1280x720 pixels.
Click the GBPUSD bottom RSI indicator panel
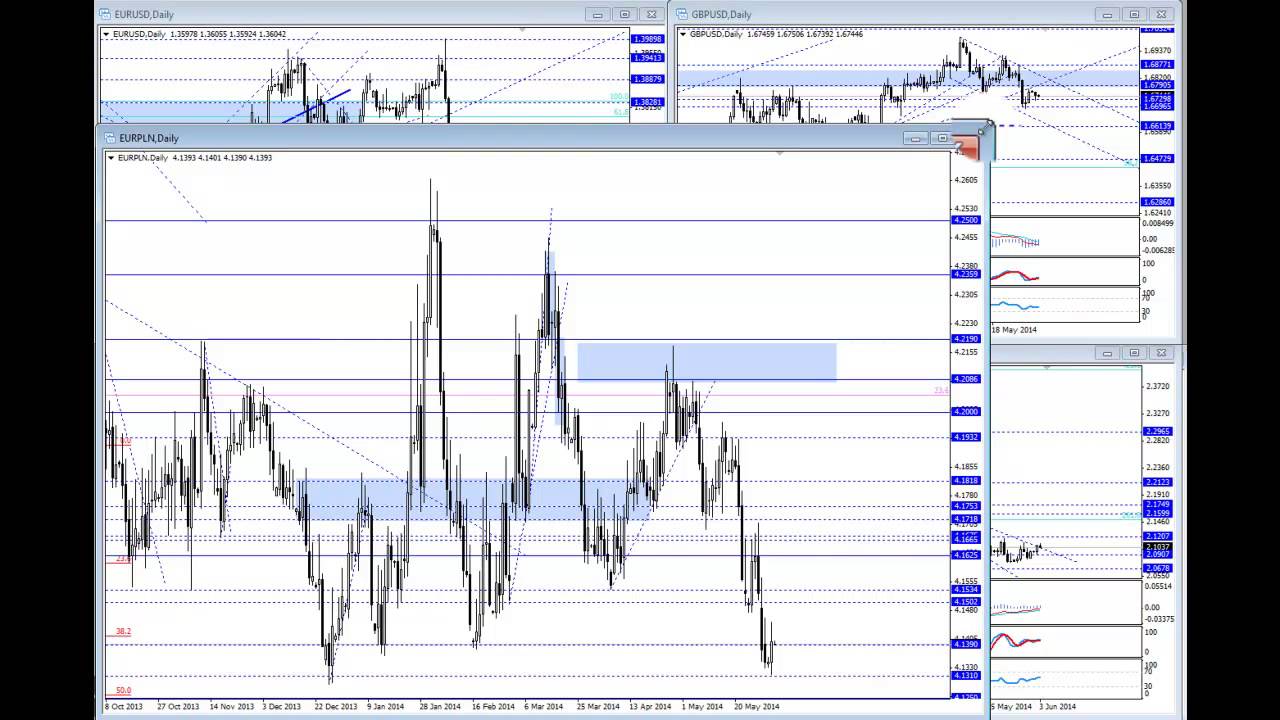(x=1065, y=305)
